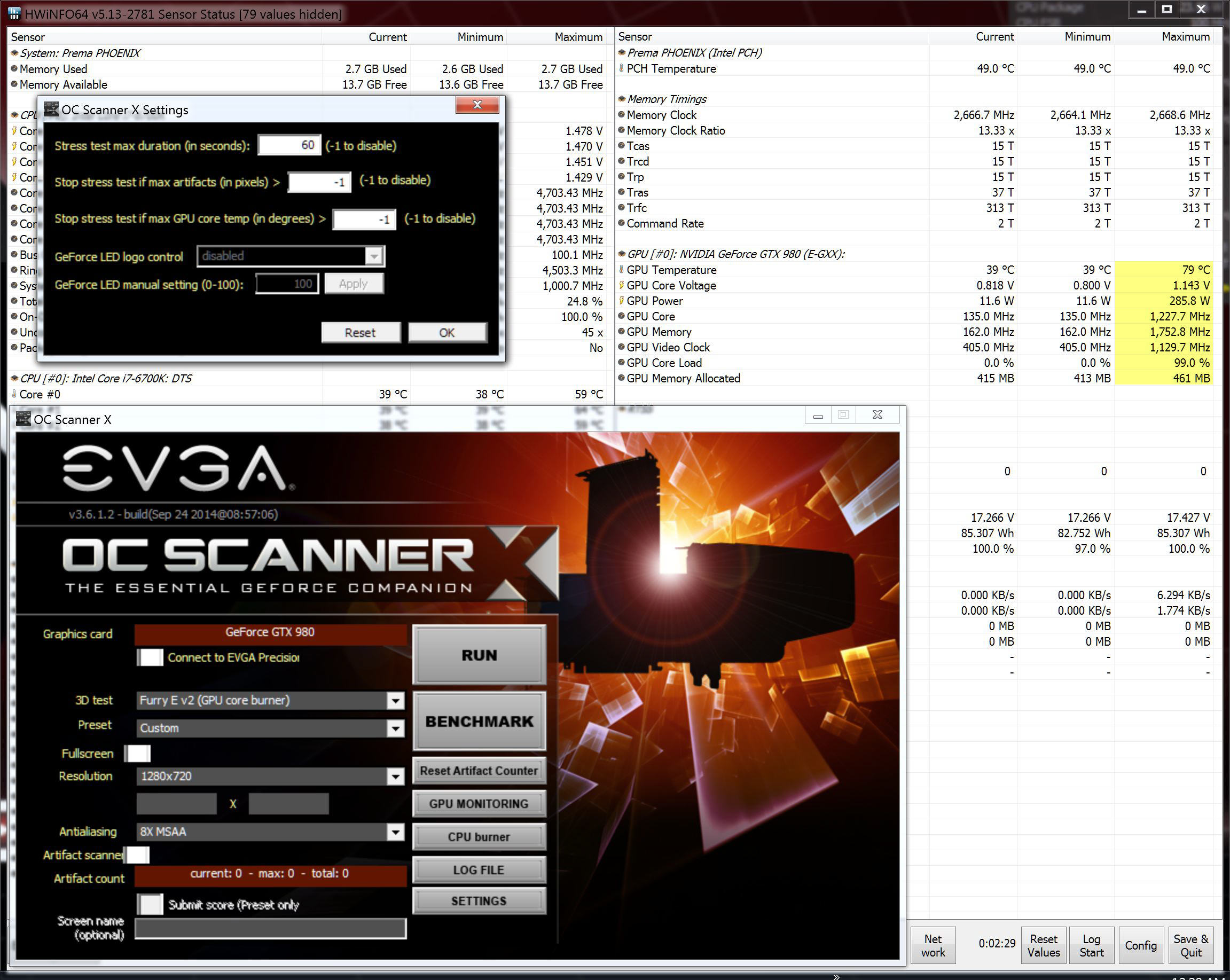
Task: Click GPU Temperature thermometer icon
Action: pos(621,269)
